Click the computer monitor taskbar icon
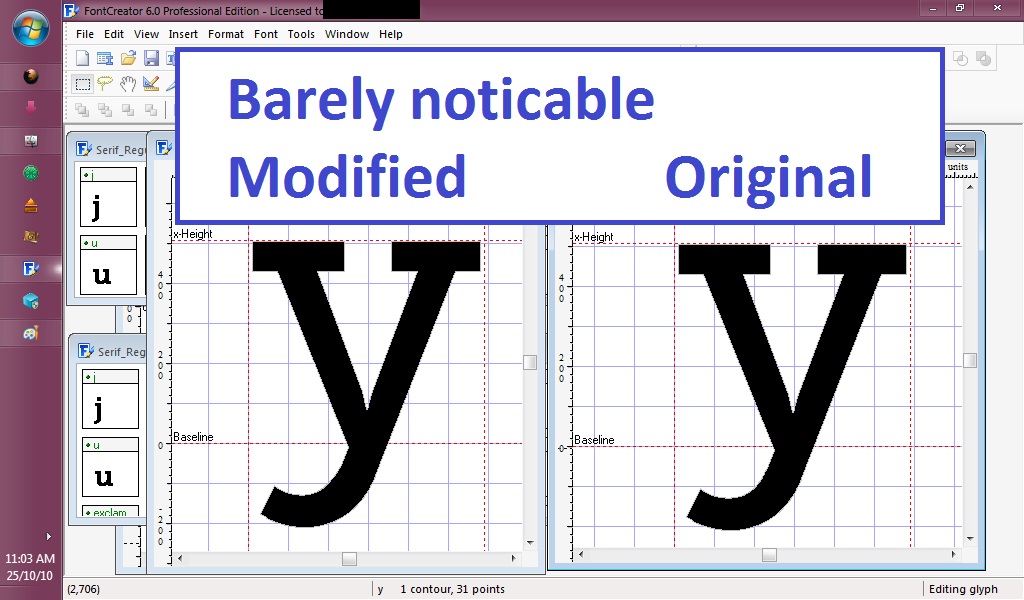1024x600 pixels. pos(31,141)
